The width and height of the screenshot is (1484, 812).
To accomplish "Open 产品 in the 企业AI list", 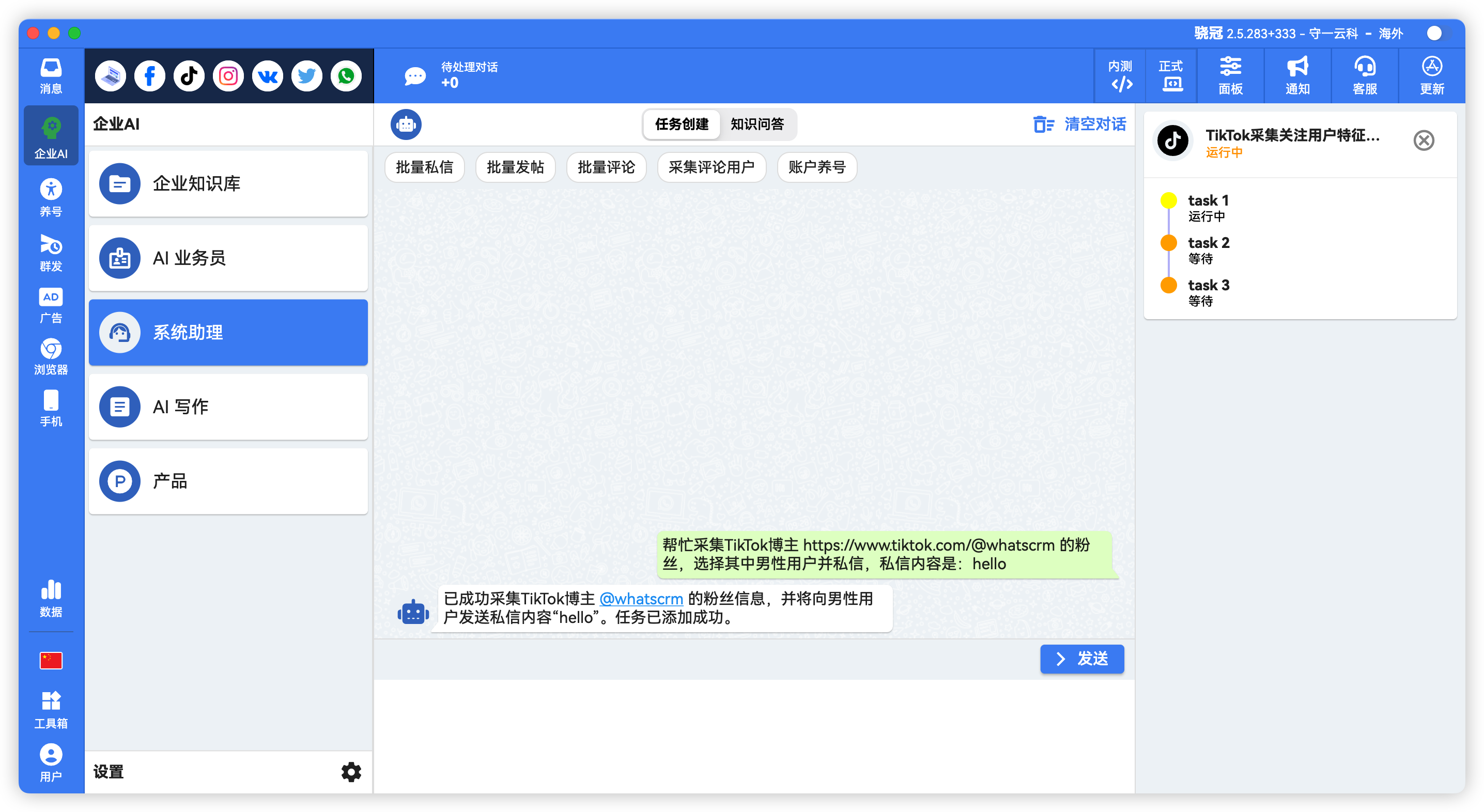I will [228, 481].
